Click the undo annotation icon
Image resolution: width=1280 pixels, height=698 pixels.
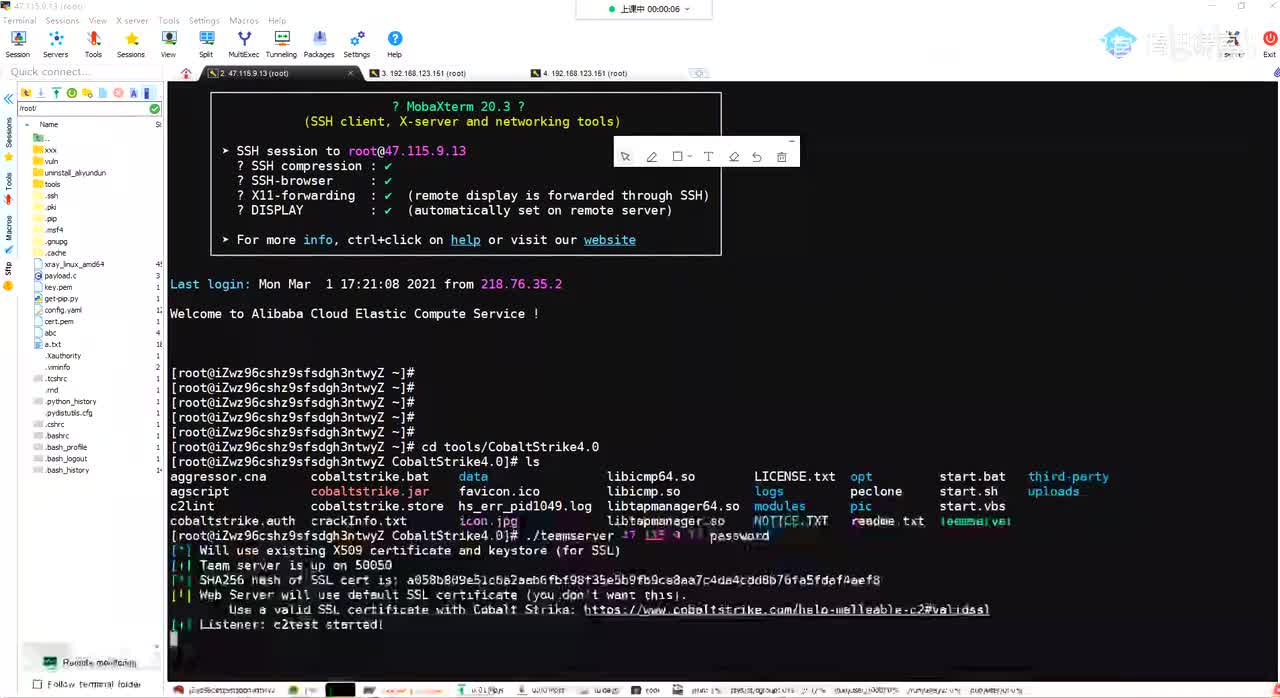coord(757,157)
